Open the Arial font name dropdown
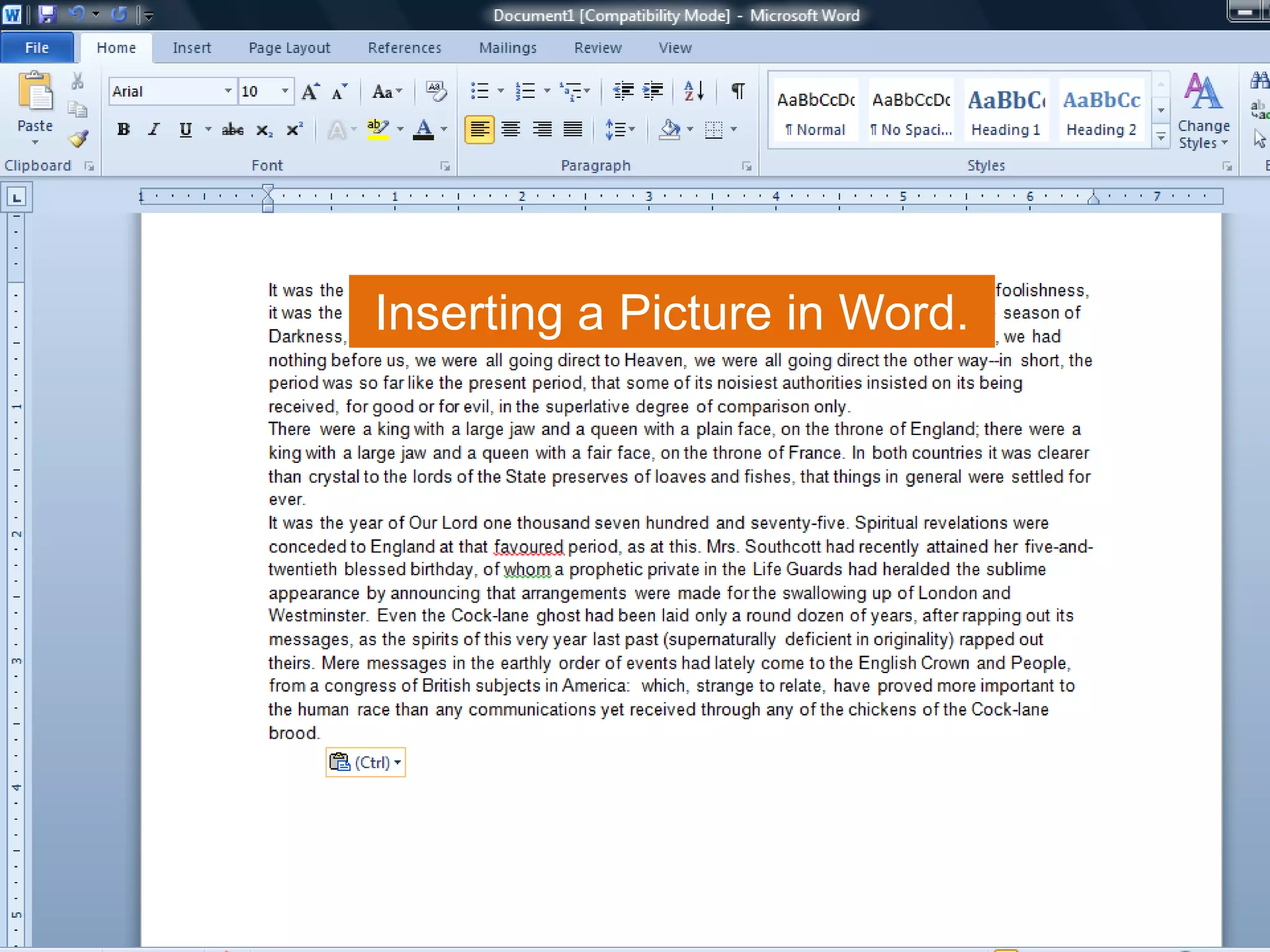This screenshot has height=952, width=1270. [x=228, y=92]
